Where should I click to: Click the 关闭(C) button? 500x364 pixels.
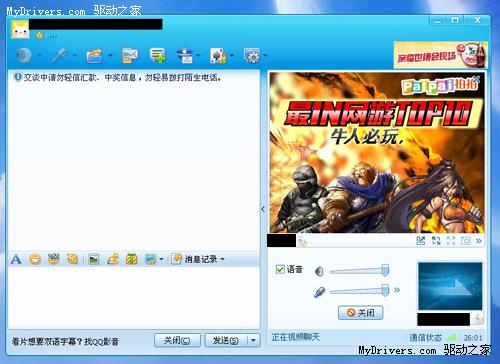coord(177,340)
